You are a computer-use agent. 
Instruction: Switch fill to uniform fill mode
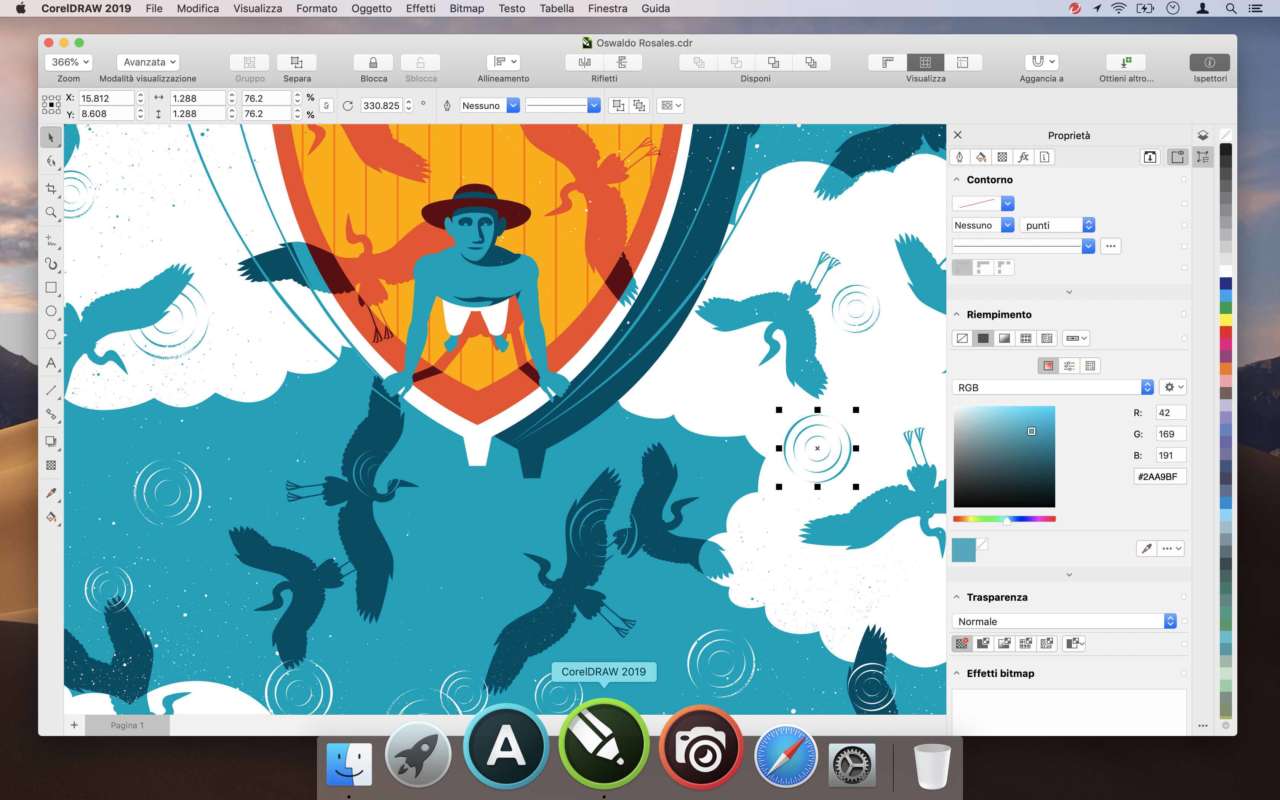(x=981, y=337)
